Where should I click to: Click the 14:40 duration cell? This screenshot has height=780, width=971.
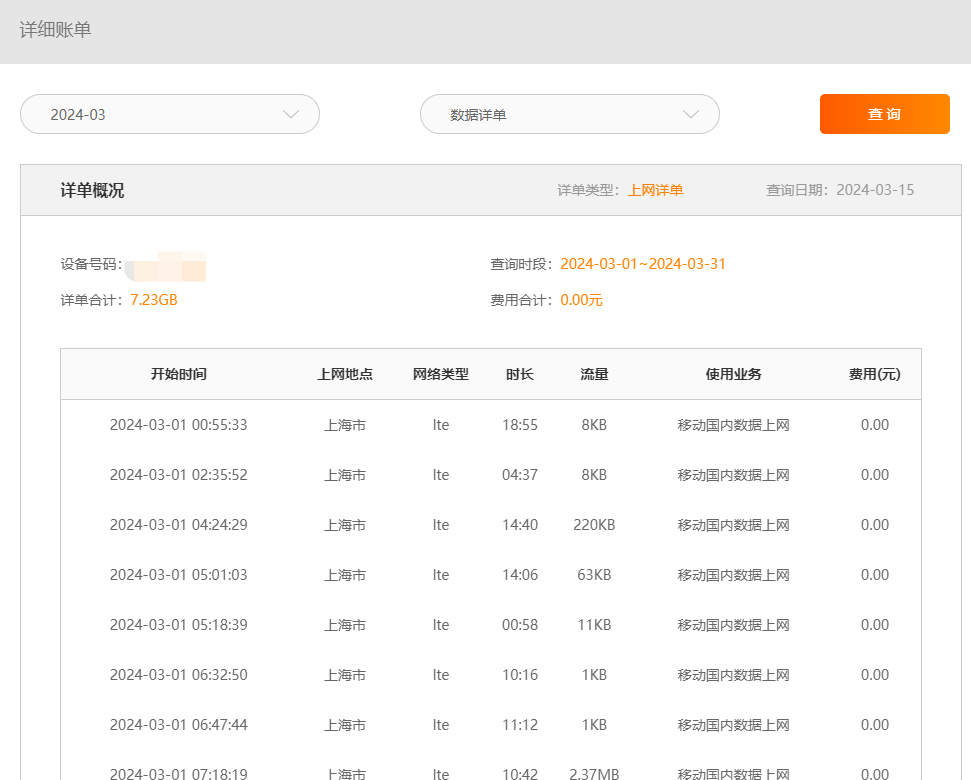520,525
